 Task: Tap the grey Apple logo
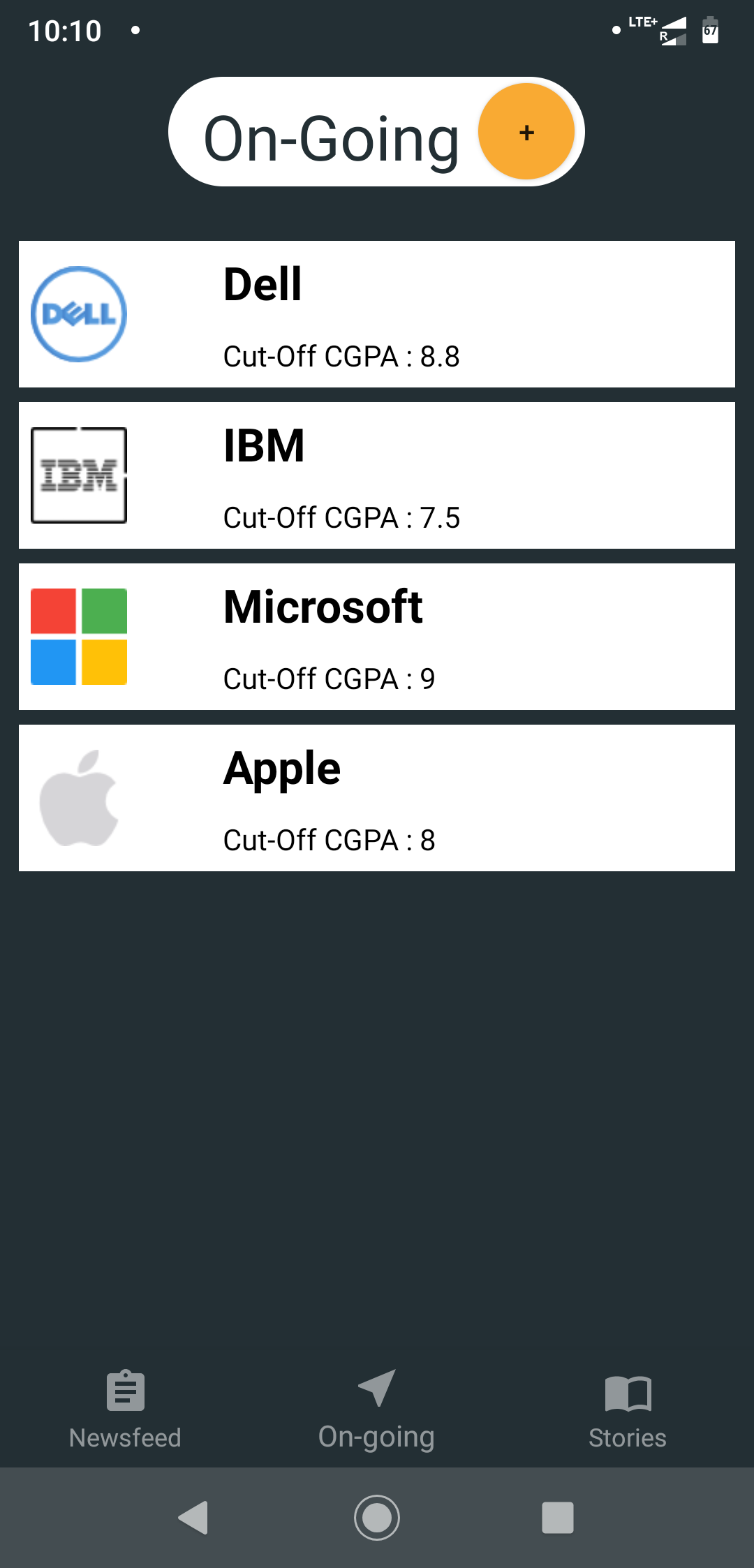tap(79, 798)
